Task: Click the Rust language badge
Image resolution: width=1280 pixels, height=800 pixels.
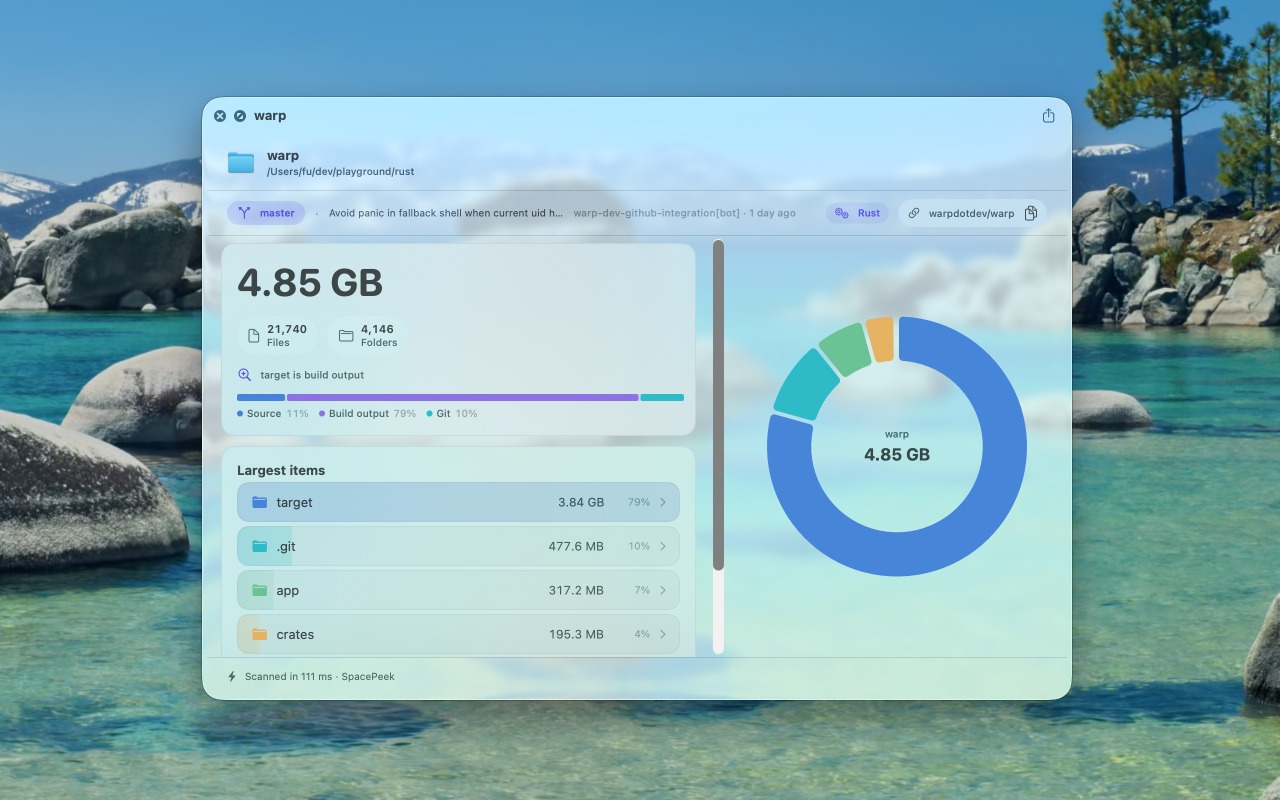Action: coord(857,213)
